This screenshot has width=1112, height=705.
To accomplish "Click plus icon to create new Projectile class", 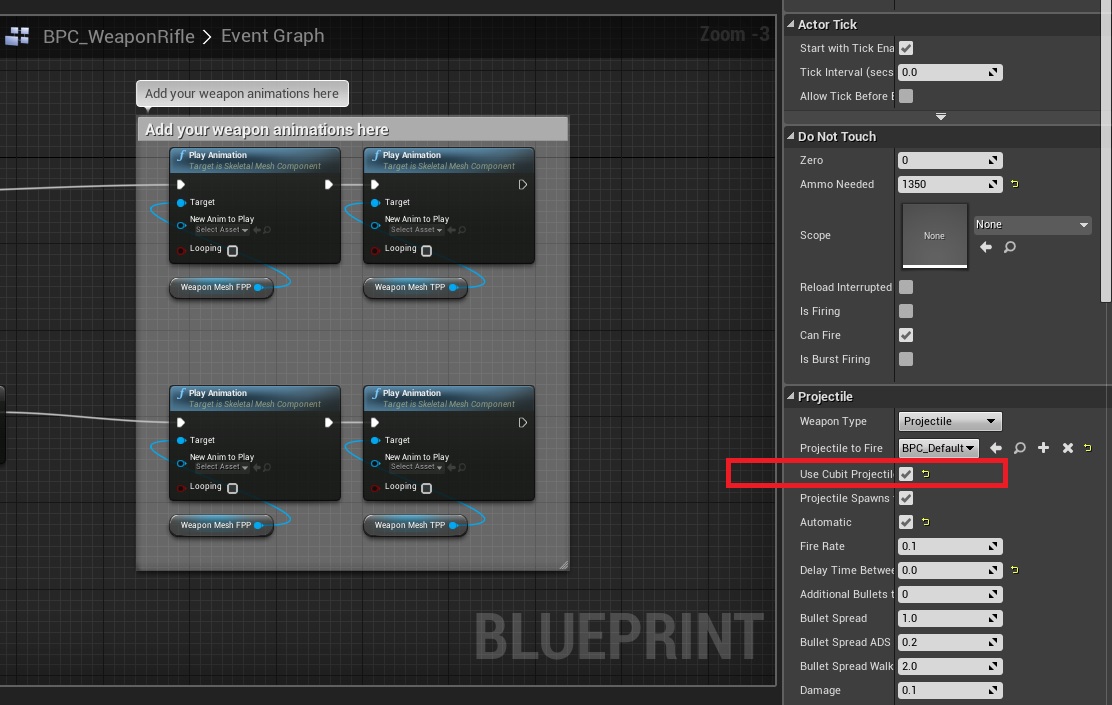I will point(1043,448).
